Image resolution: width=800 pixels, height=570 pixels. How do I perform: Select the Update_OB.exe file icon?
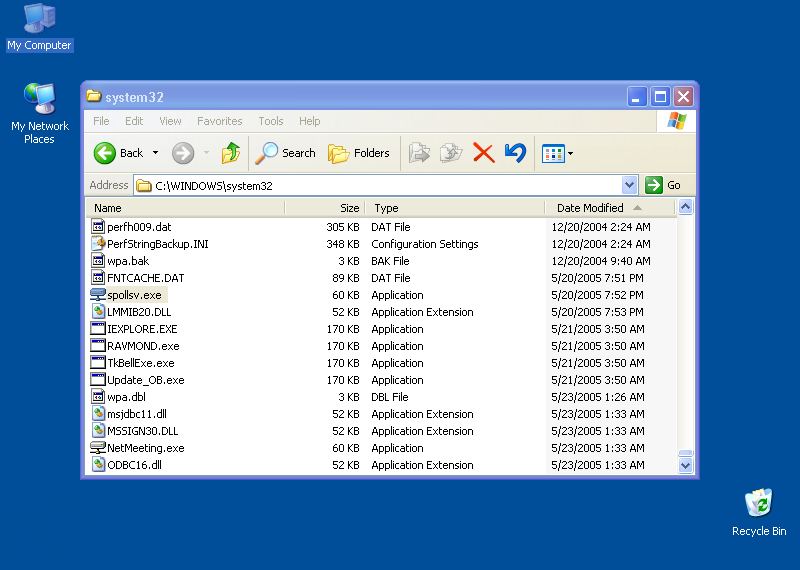click(x=98, y=380)
